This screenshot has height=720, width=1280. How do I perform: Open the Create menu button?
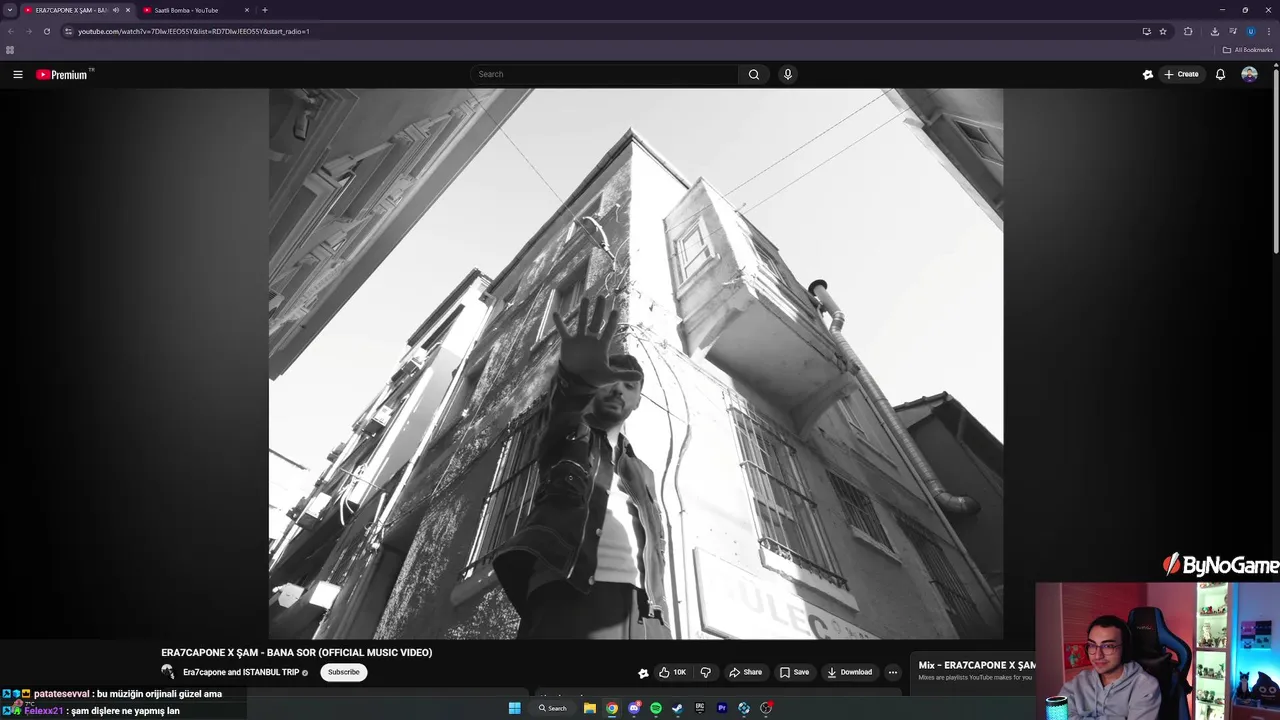coord(1181,74)
